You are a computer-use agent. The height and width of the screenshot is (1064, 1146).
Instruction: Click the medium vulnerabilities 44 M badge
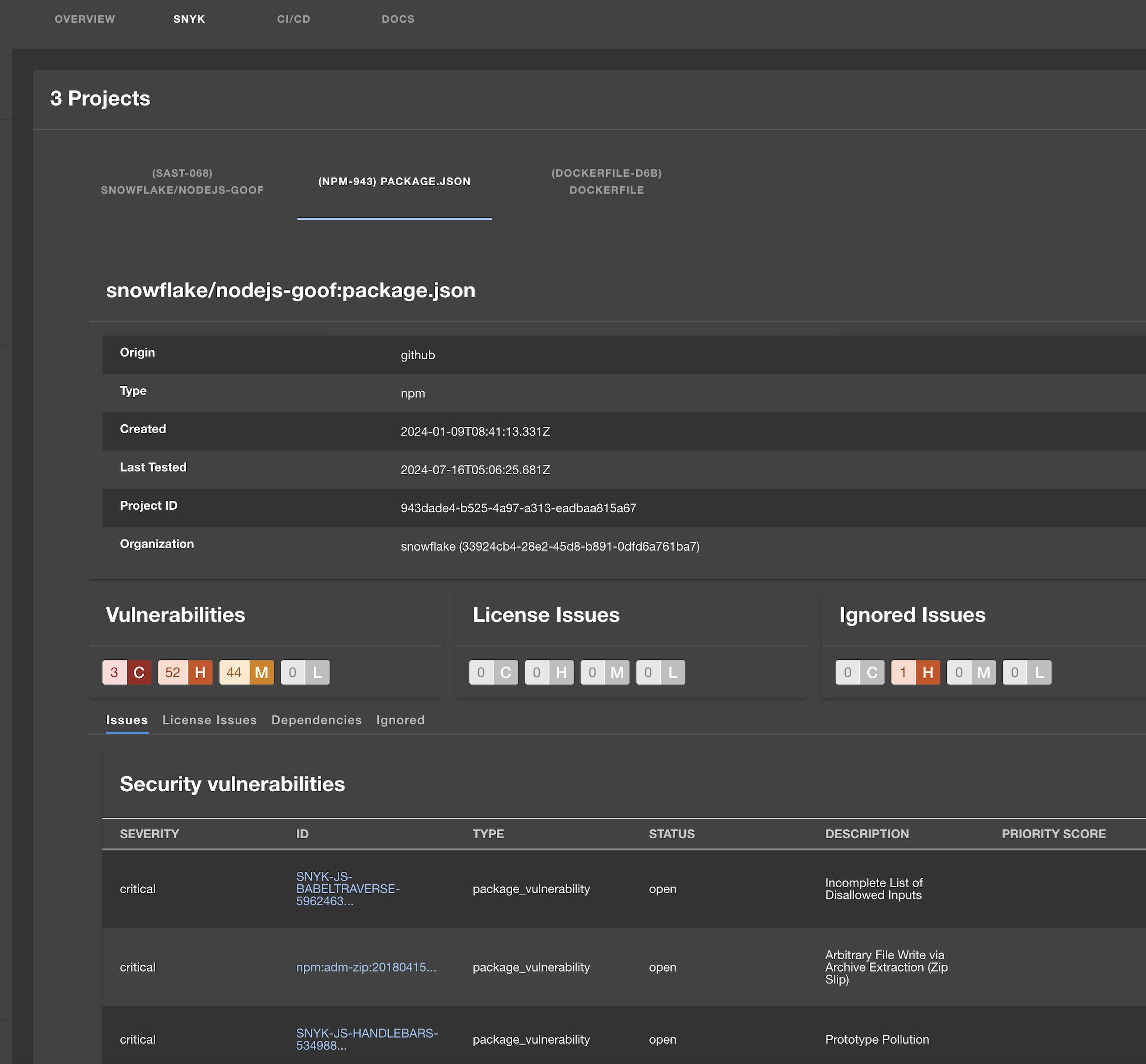[x=246, y=672]
